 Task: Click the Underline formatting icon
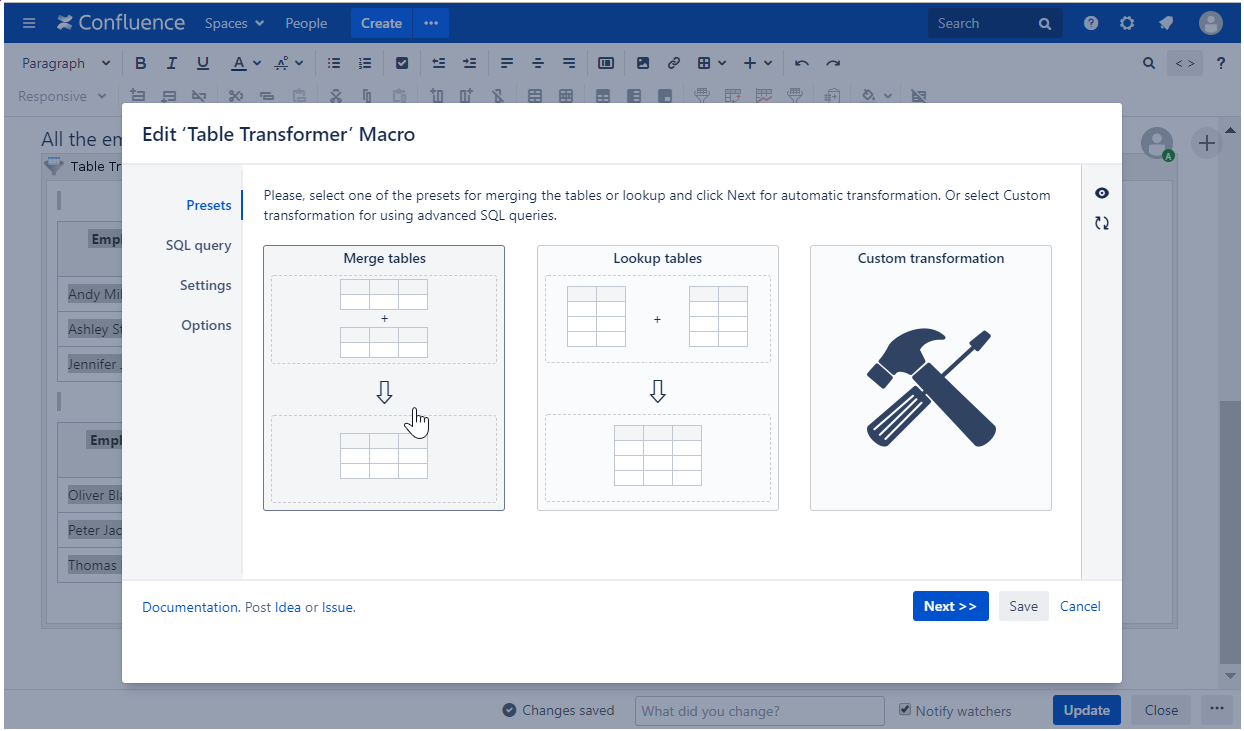pos(203,63)
